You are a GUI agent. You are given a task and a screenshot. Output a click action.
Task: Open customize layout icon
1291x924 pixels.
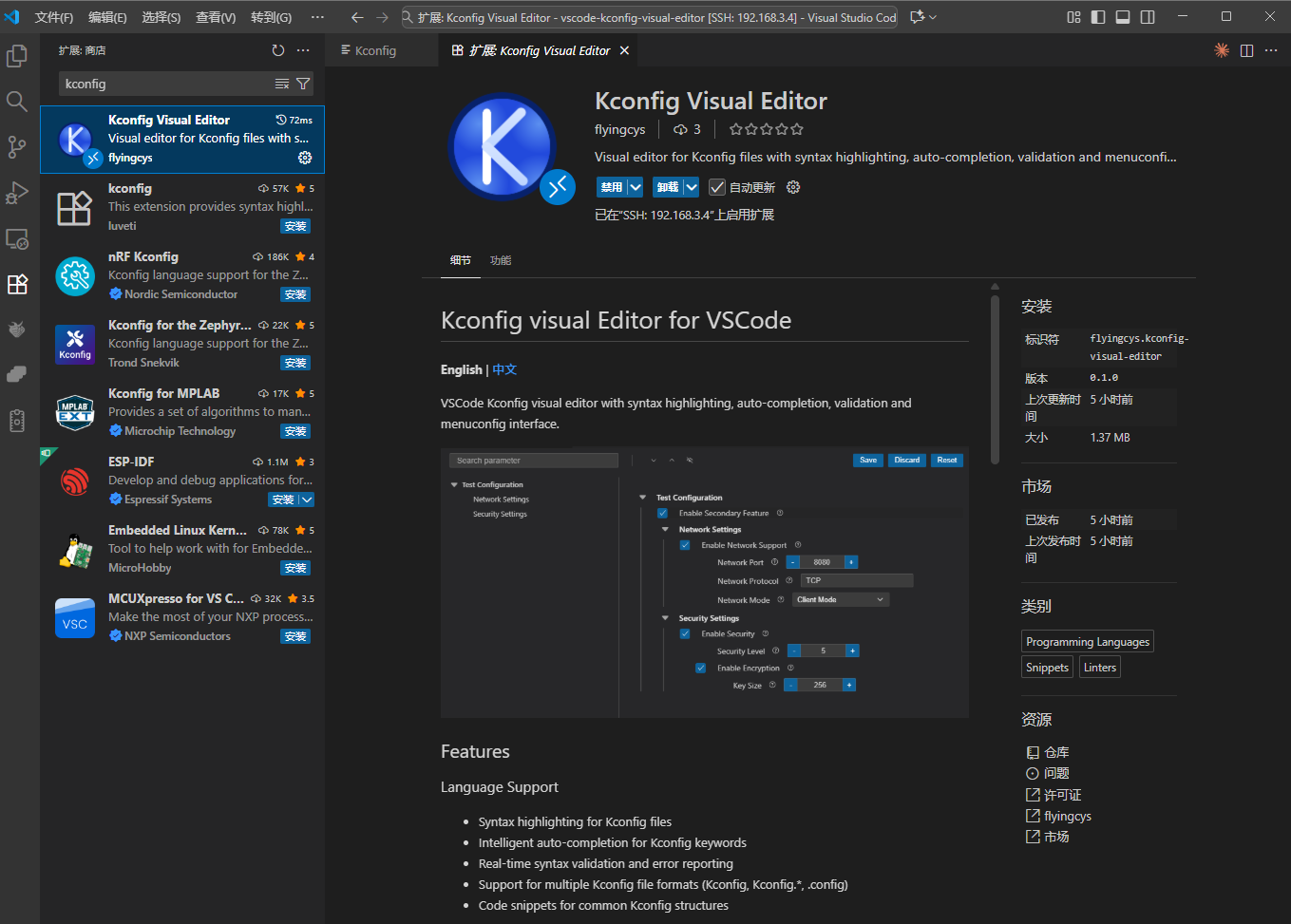coord(1073,17)
